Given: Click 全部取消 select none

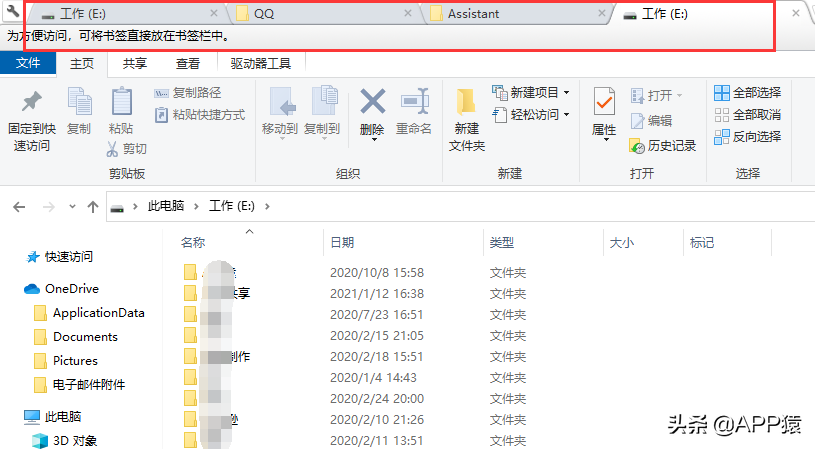Looking at the screenshot, I should (747, 114).
